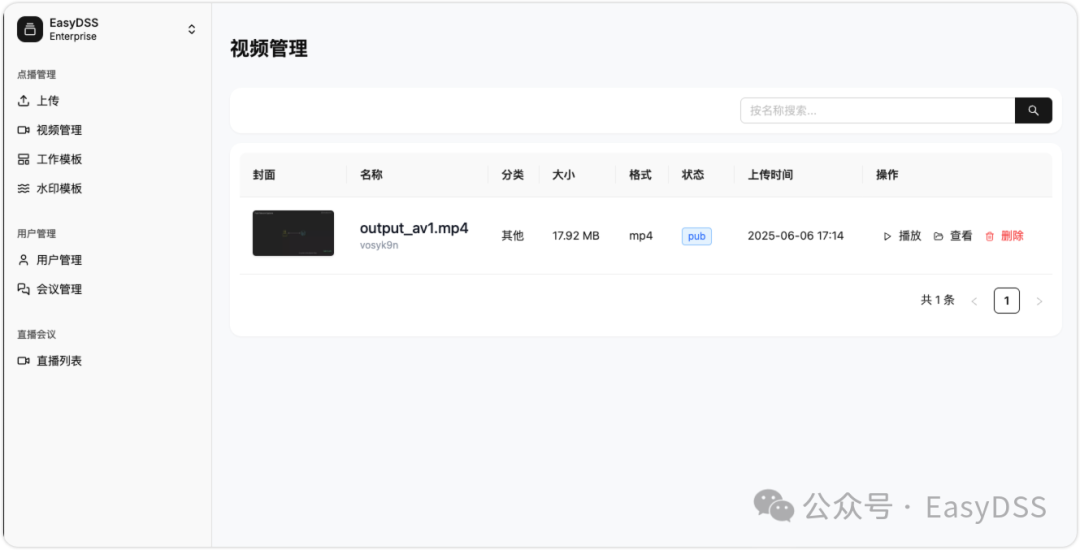Select page 1 in pagination
Viewport: 1080px width, 550px height.
click(x=1006, y=301)
